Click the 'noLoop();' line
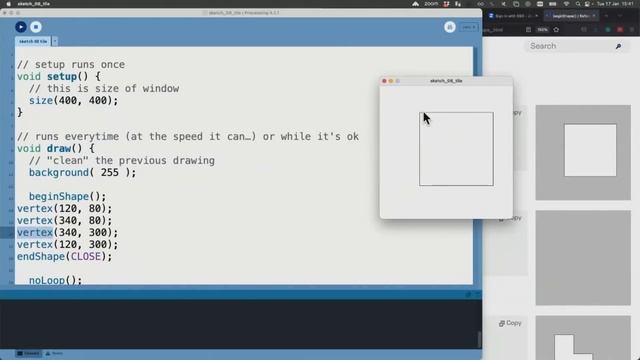Viewport: 640px width, 360px height. pos(56,280)
